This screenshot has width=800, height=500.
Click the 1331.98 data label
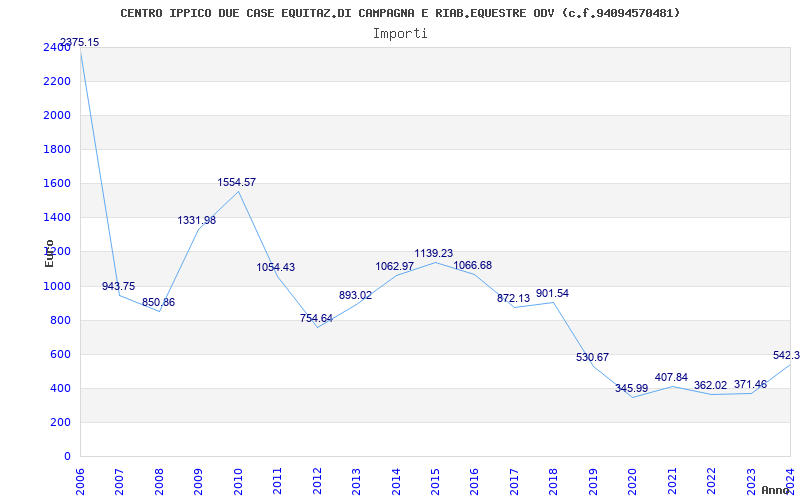pyautogui.click(x=196, y=220)
